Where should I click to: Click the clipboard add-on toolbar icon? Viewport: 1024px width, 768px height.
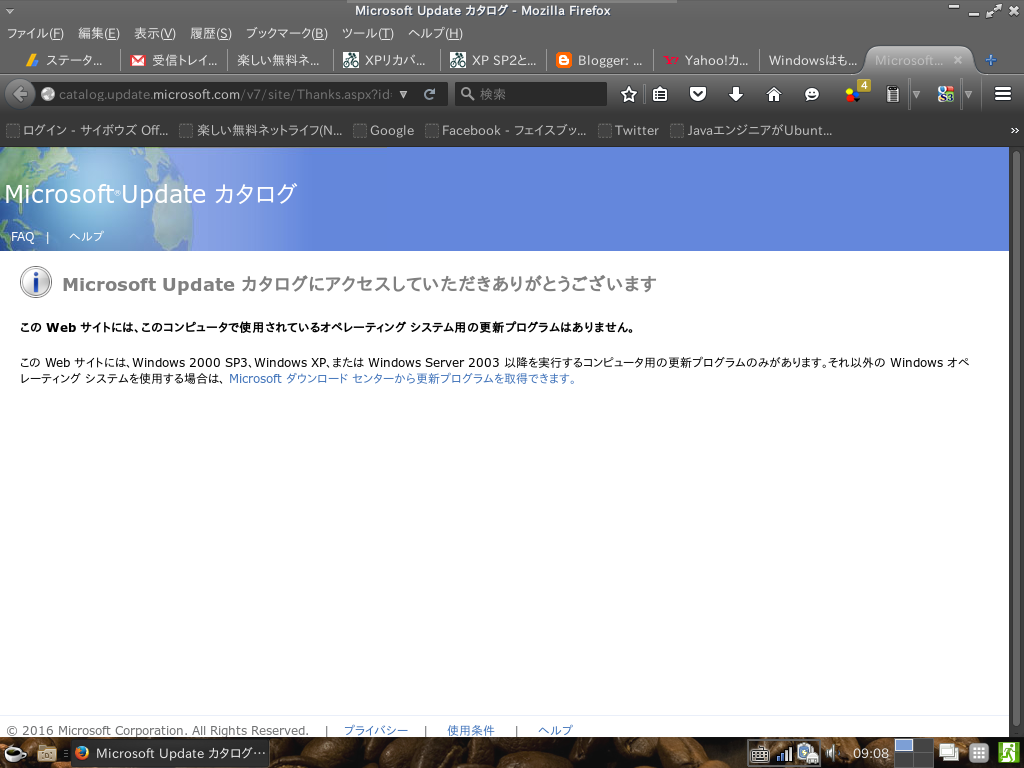892,95
